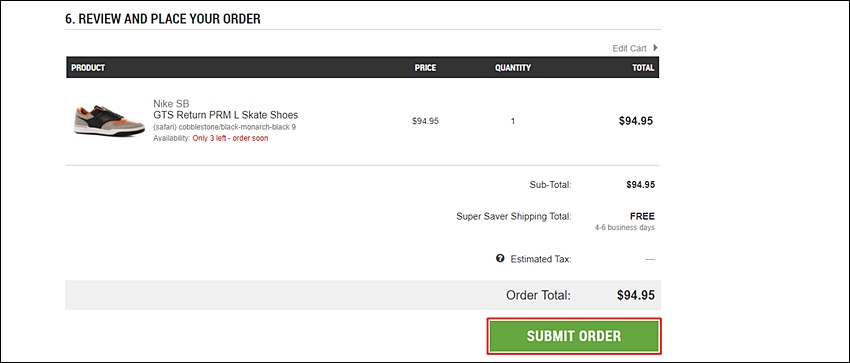This screenshot has width=850, height=363.
Task: Click the 4-6 business days text
Action: (x=624, y=228)
